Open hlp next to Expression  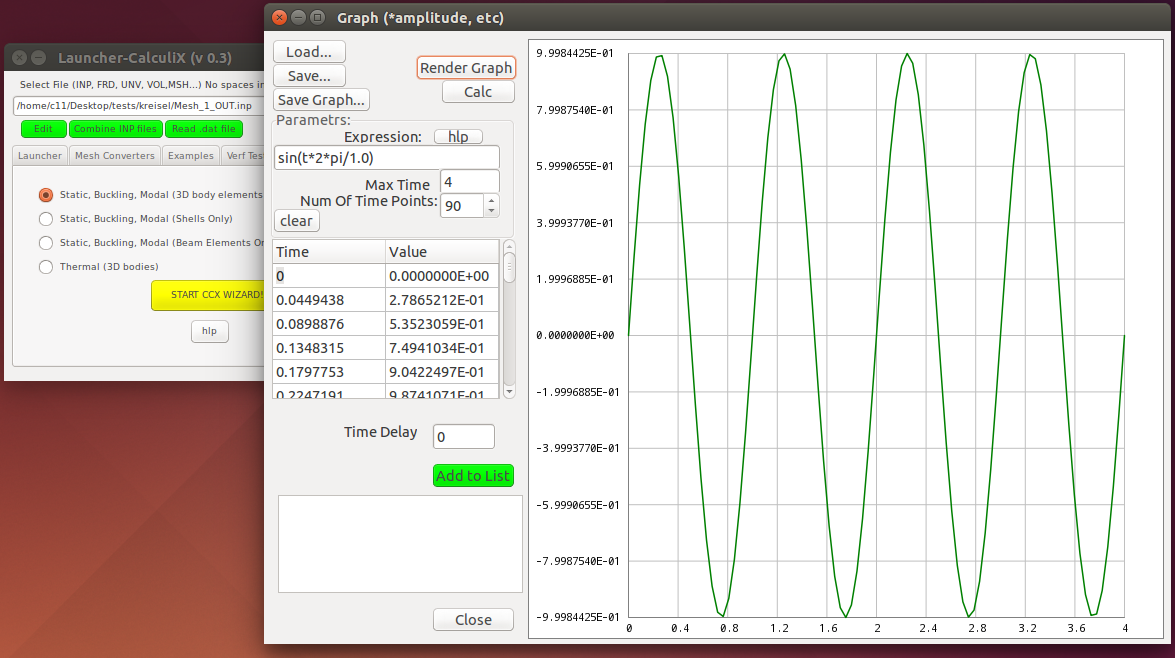[458, 135]
